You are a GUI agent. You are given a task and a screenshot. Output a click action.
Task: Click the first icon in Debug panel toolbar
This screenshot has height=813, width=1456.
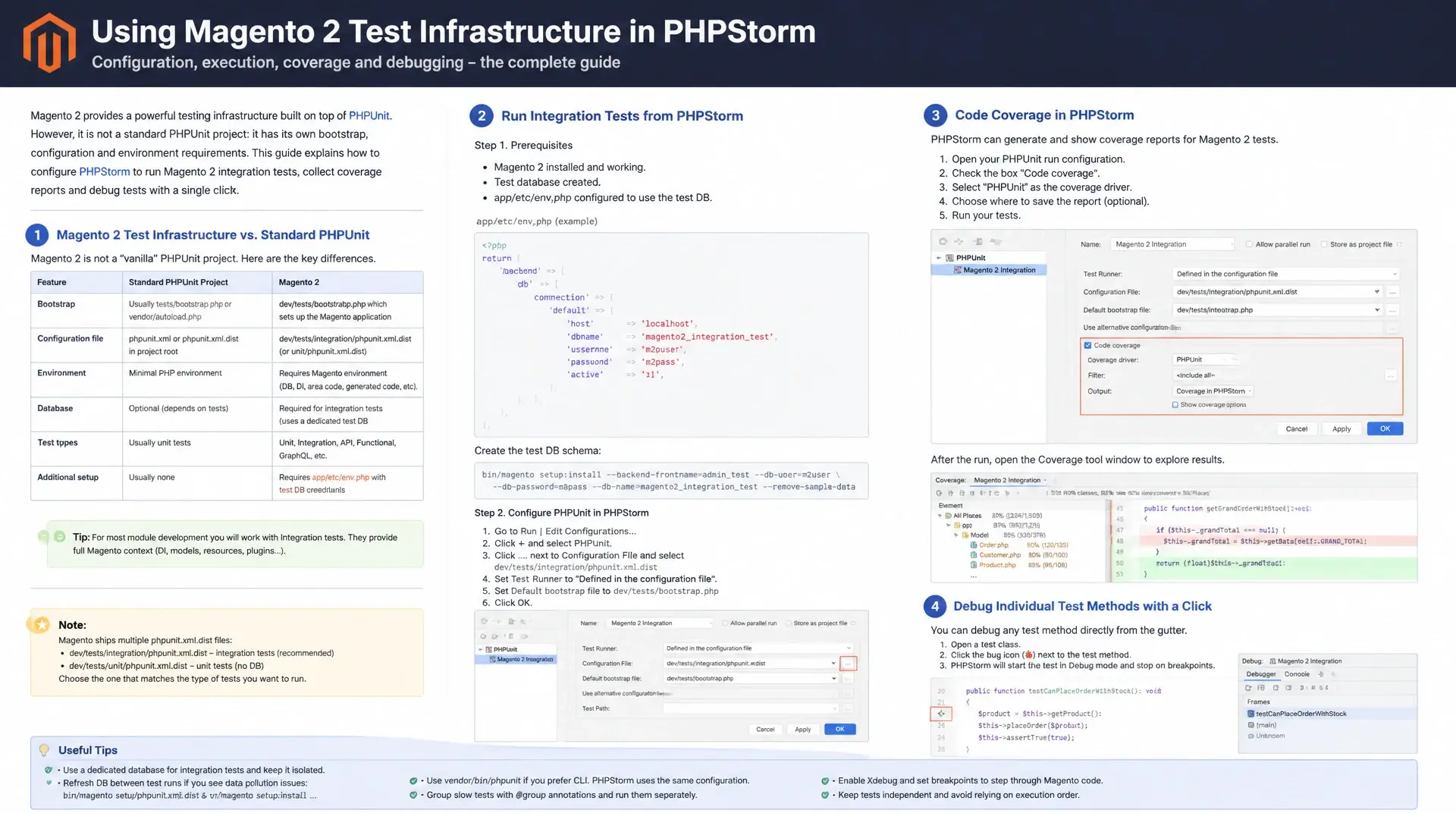1248,688
